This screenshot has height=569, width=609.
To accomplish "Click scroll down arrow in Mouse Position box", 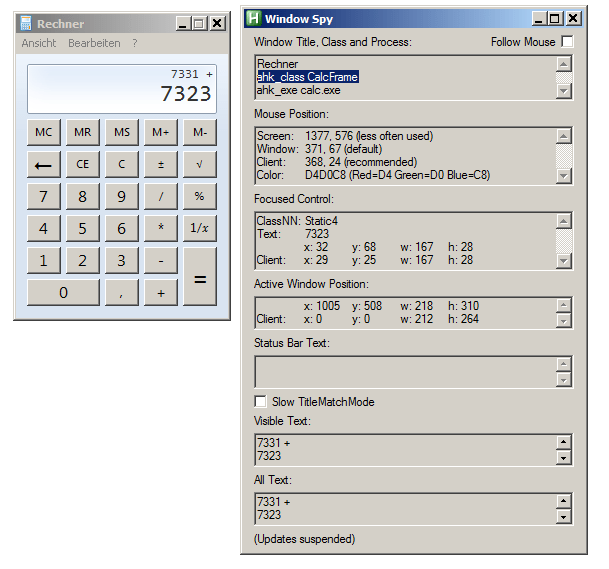I will [x=564, y=176].
